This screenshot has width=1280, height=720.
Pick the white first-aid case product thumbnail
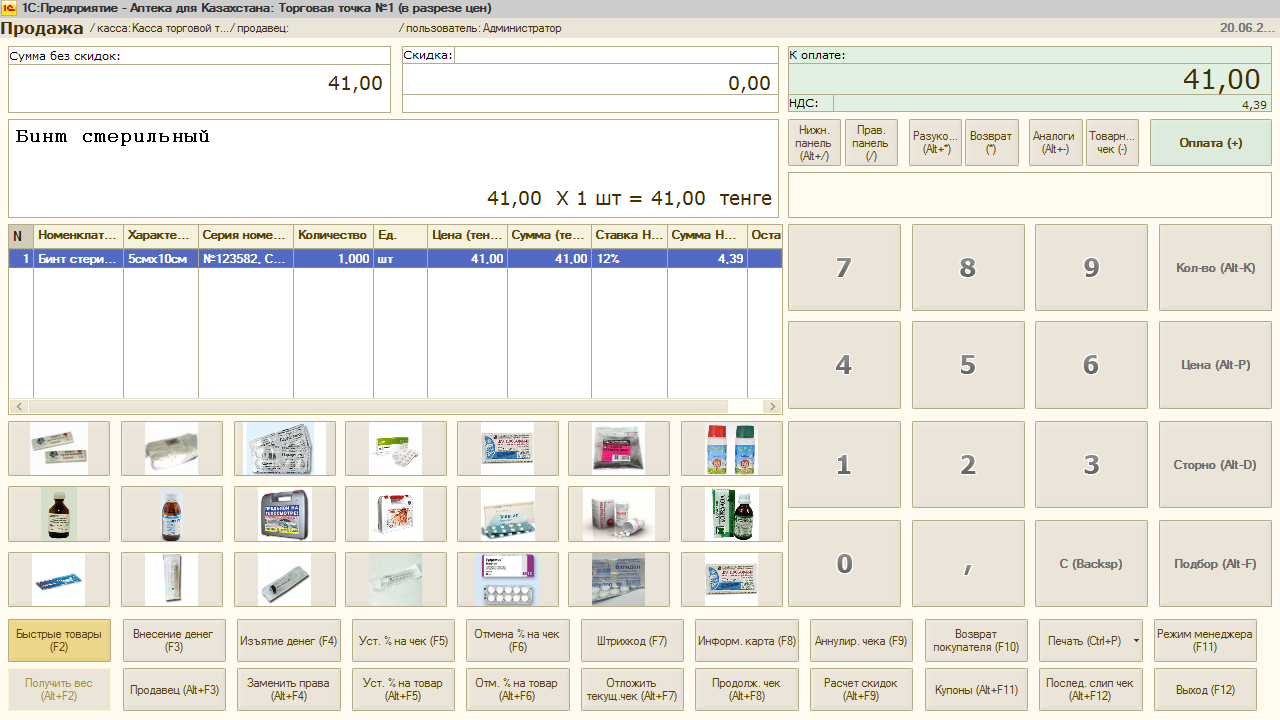(x=396, y=514)
